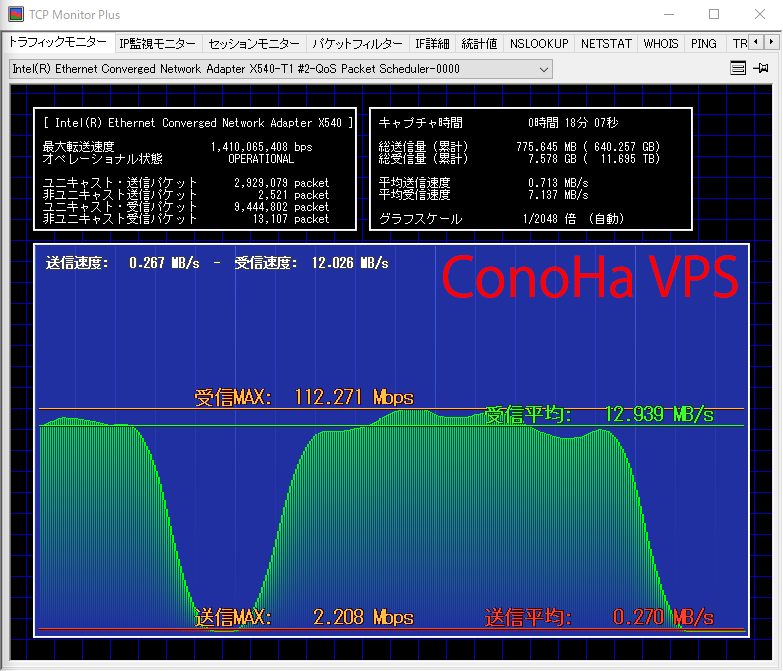Switch to the IF監視モニター tab
783x671 pixels.
point(157,44)
